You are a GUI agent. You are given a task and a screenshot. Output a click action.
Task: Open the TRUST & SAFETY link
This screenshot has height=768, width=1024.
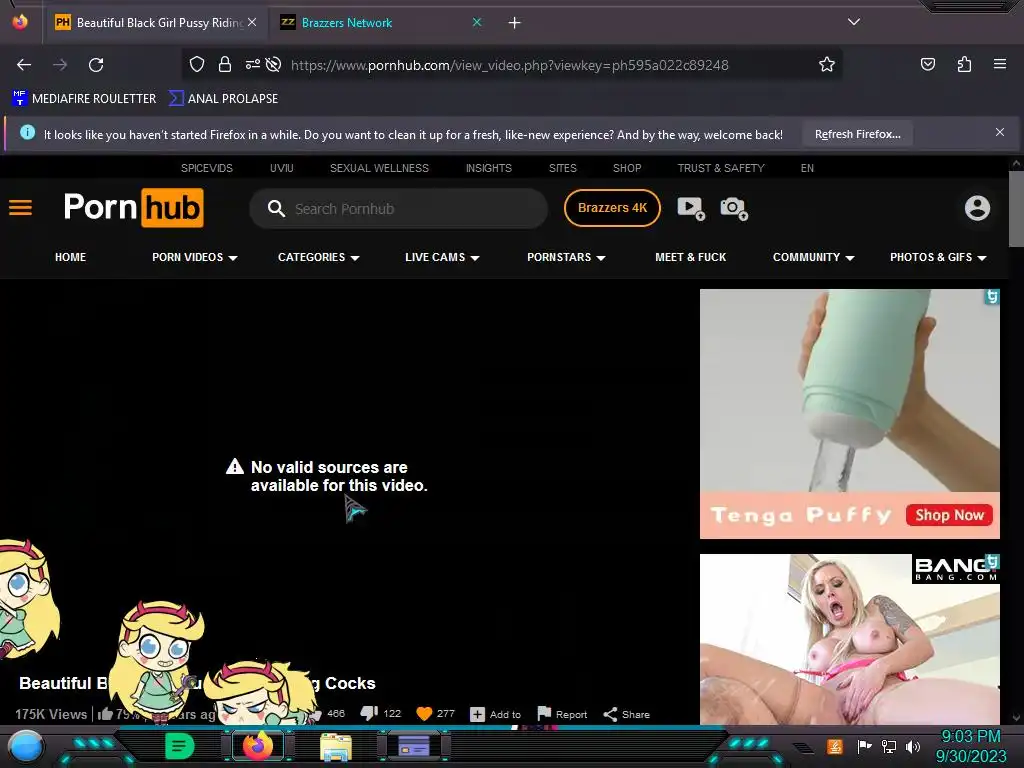(721, 168)
